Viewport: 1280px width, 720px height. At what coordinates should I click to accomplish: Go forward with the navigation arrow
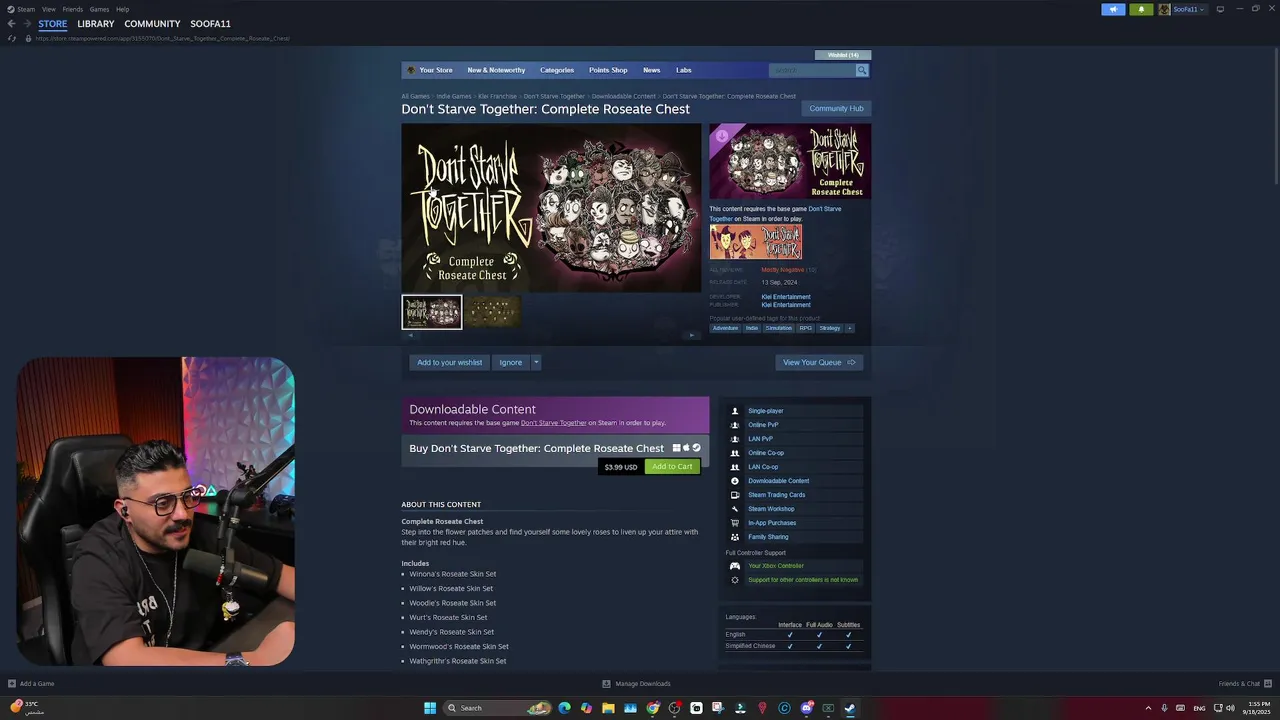click(x=27, y=24)
